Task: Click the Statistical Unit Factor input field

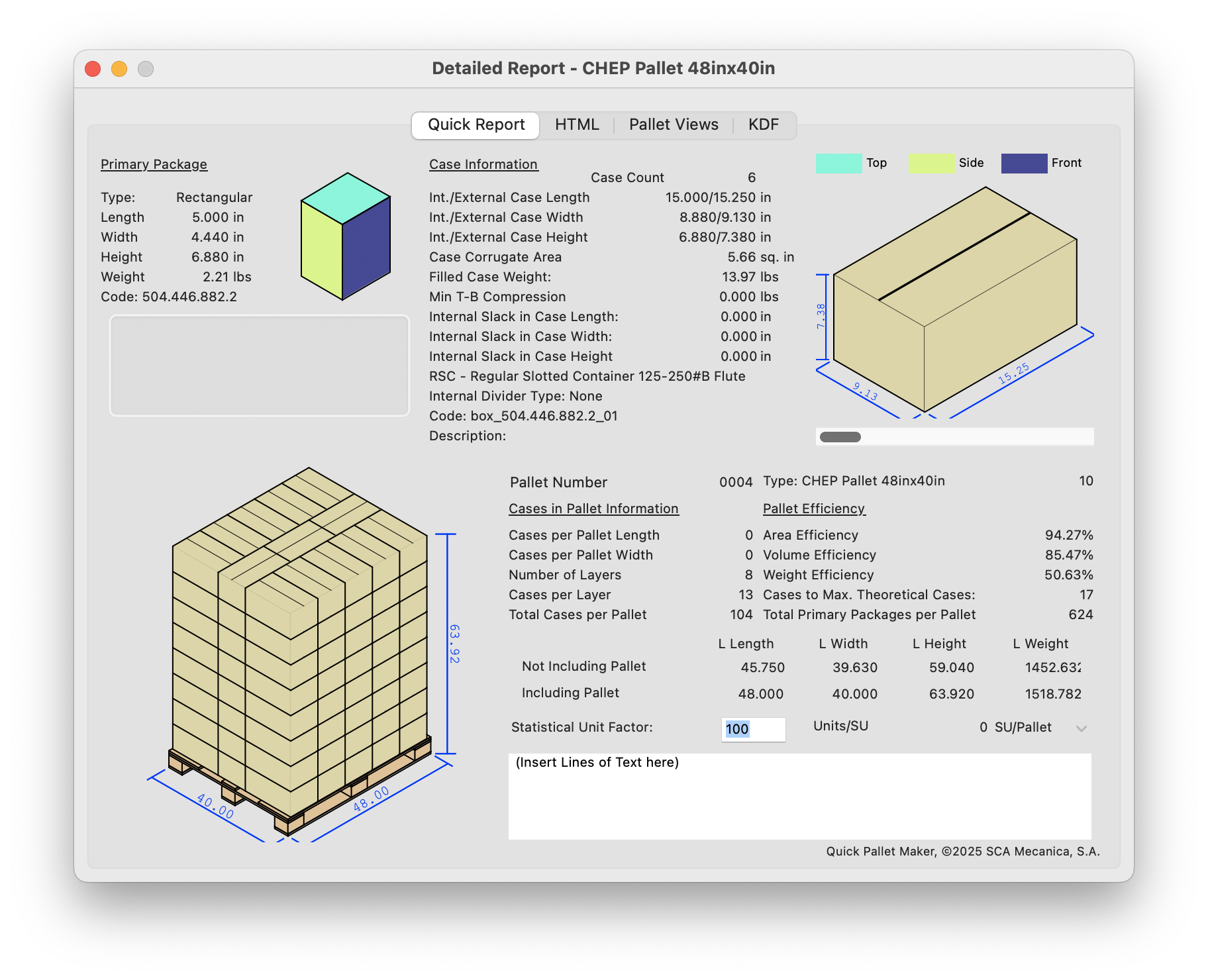Action: click(753, 729)
